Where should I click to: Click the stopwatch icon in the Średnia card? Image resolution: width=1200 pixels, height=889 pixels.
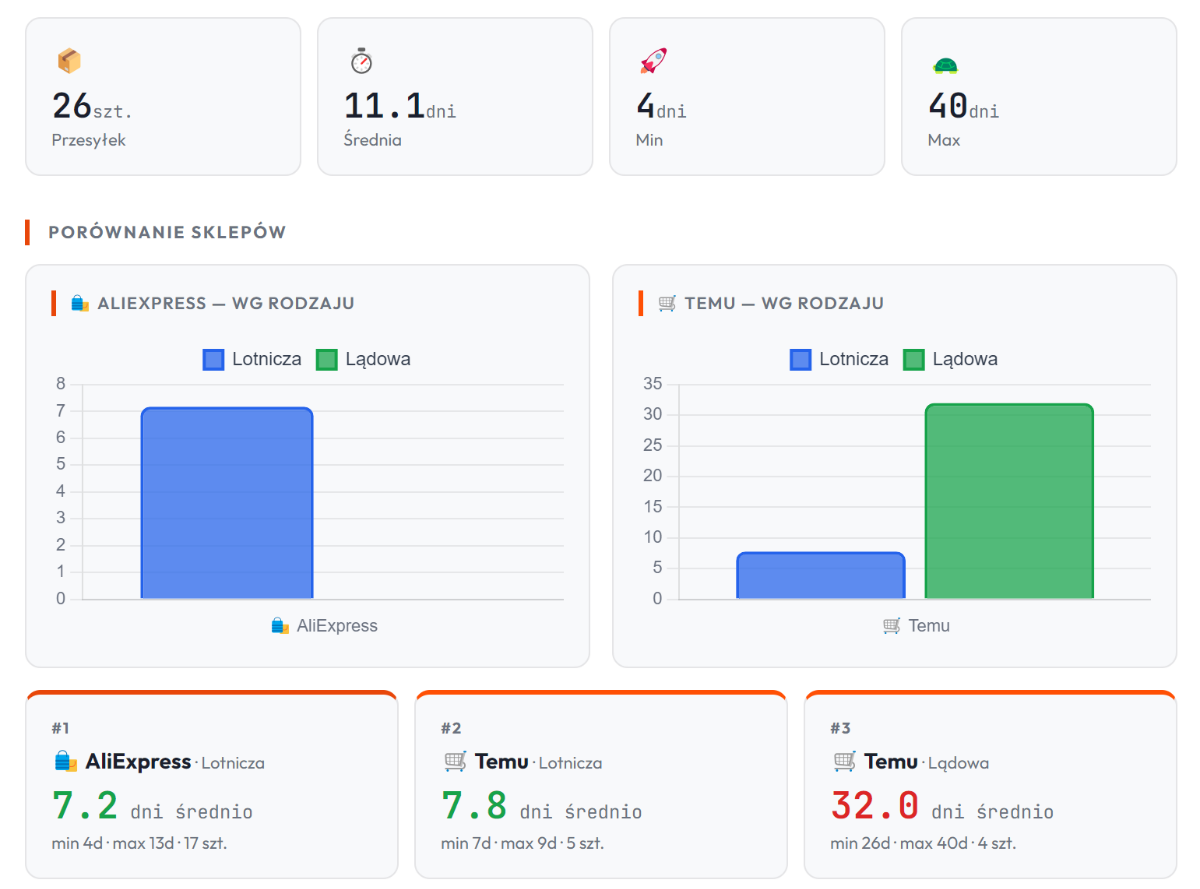[x=361, y=62]
